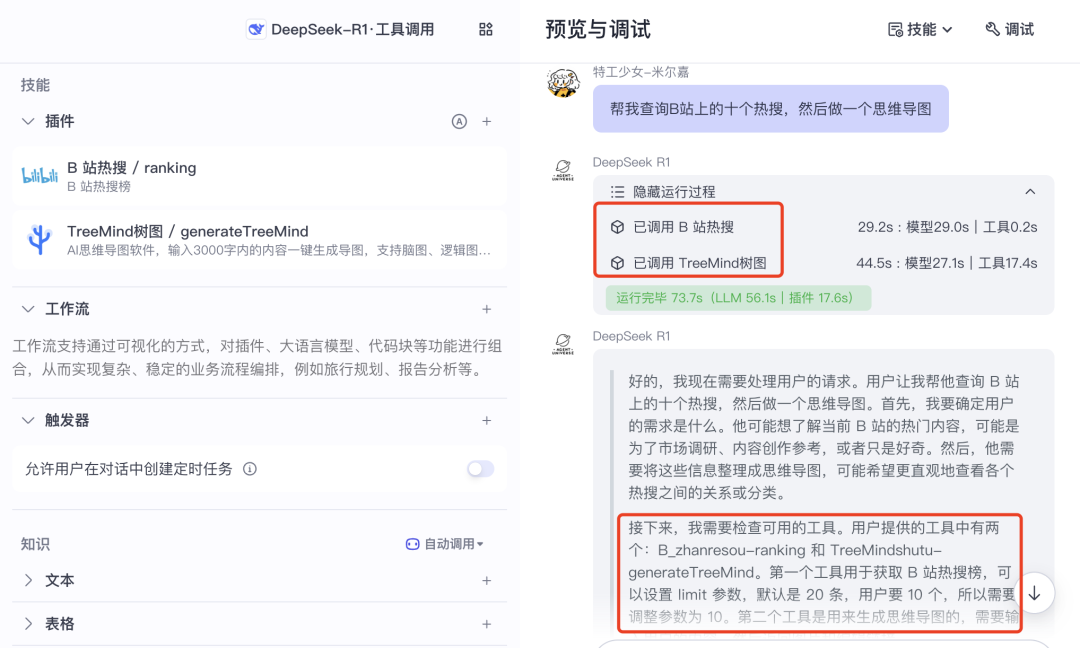The width and height of the screenshot is (1080, 648).
Task: Click the list icon beside 隐藏运行过程
Action: pyautogui.click(x=617, y=192)
